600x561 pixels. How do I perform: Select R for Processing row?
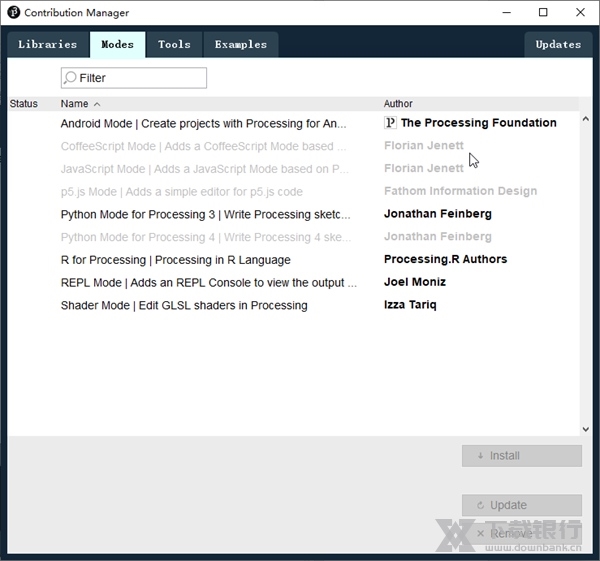[293, 260]
